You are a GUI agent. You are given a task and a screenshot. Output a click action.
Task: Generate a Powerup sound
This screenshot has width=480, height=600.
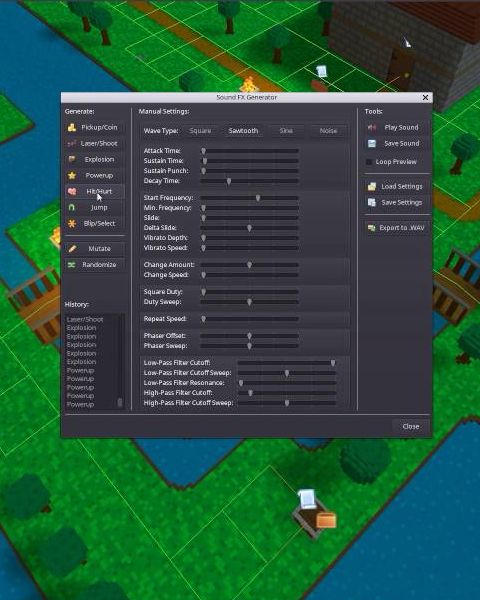point(95,176)
